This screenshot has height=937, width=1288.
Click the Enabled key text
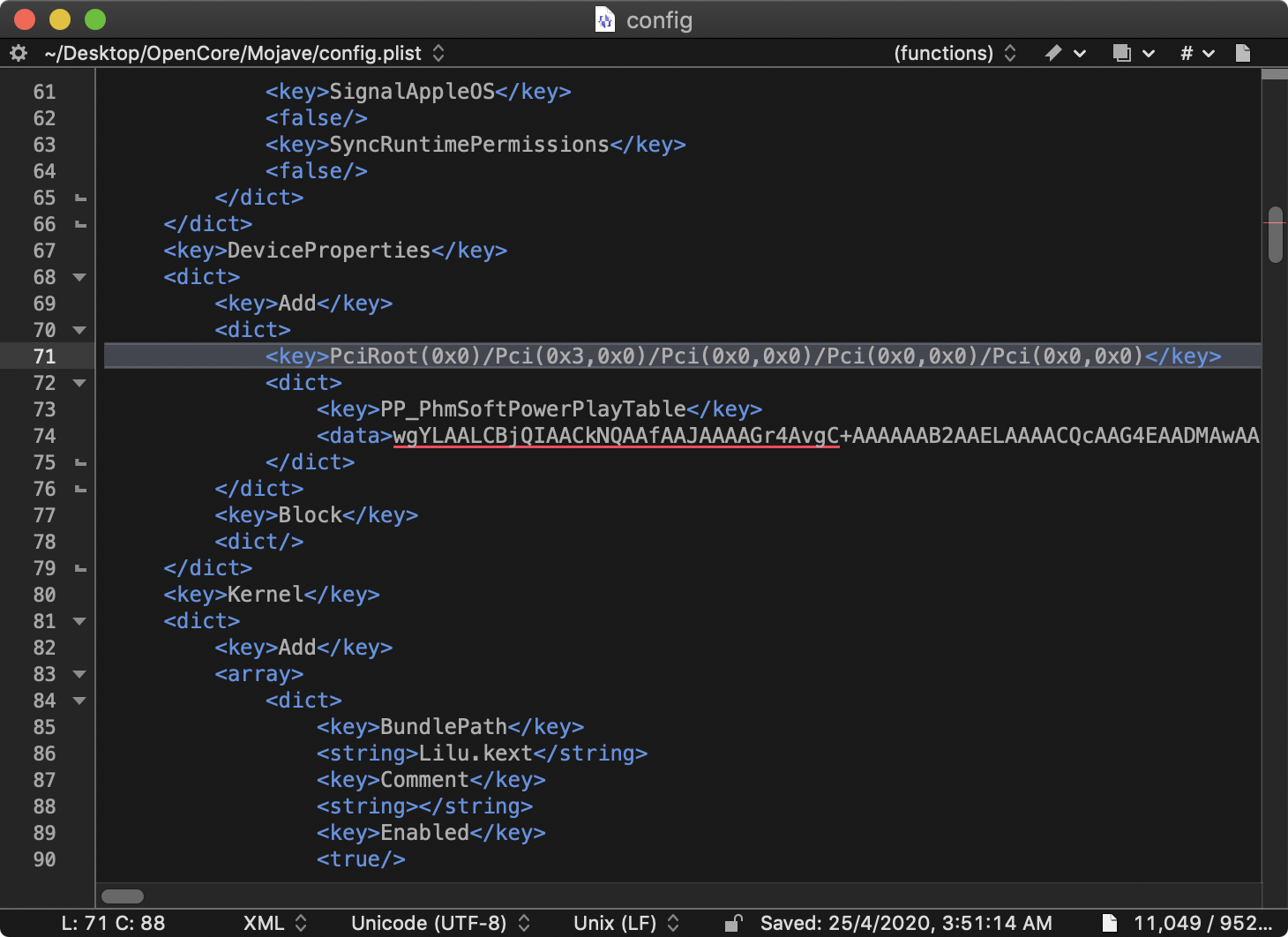point(424,833)
